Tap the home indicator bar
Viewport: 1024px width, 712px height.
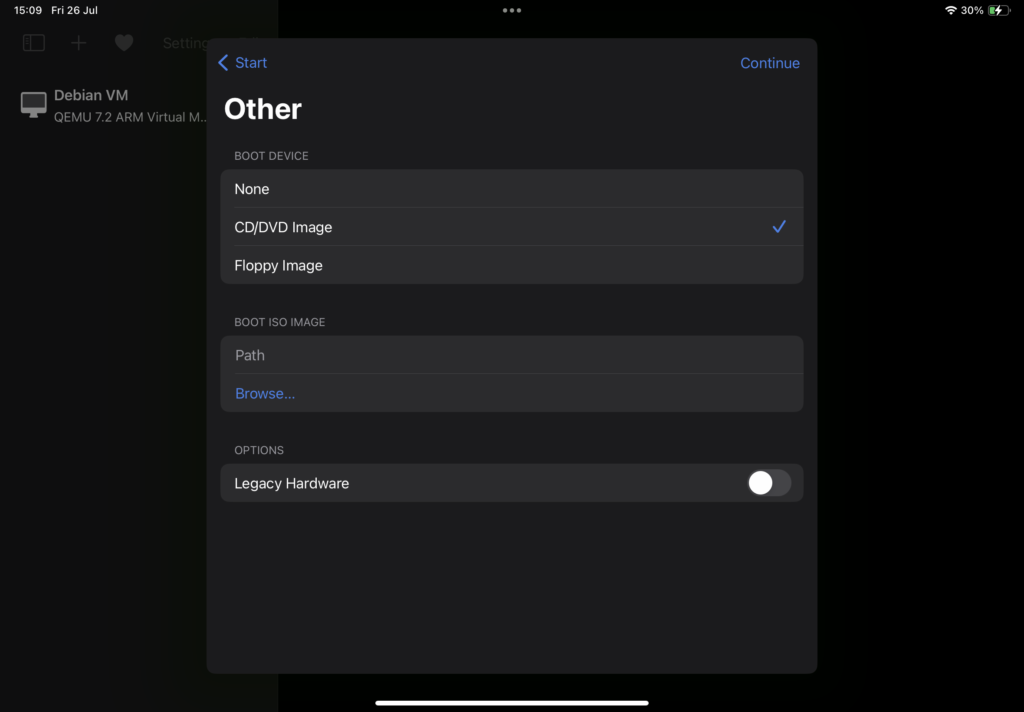[x=512, y=703]
